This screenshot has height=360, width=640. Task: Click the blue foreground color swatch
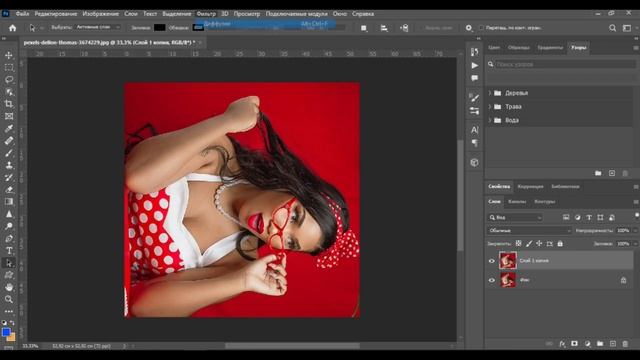click(6, 332)
